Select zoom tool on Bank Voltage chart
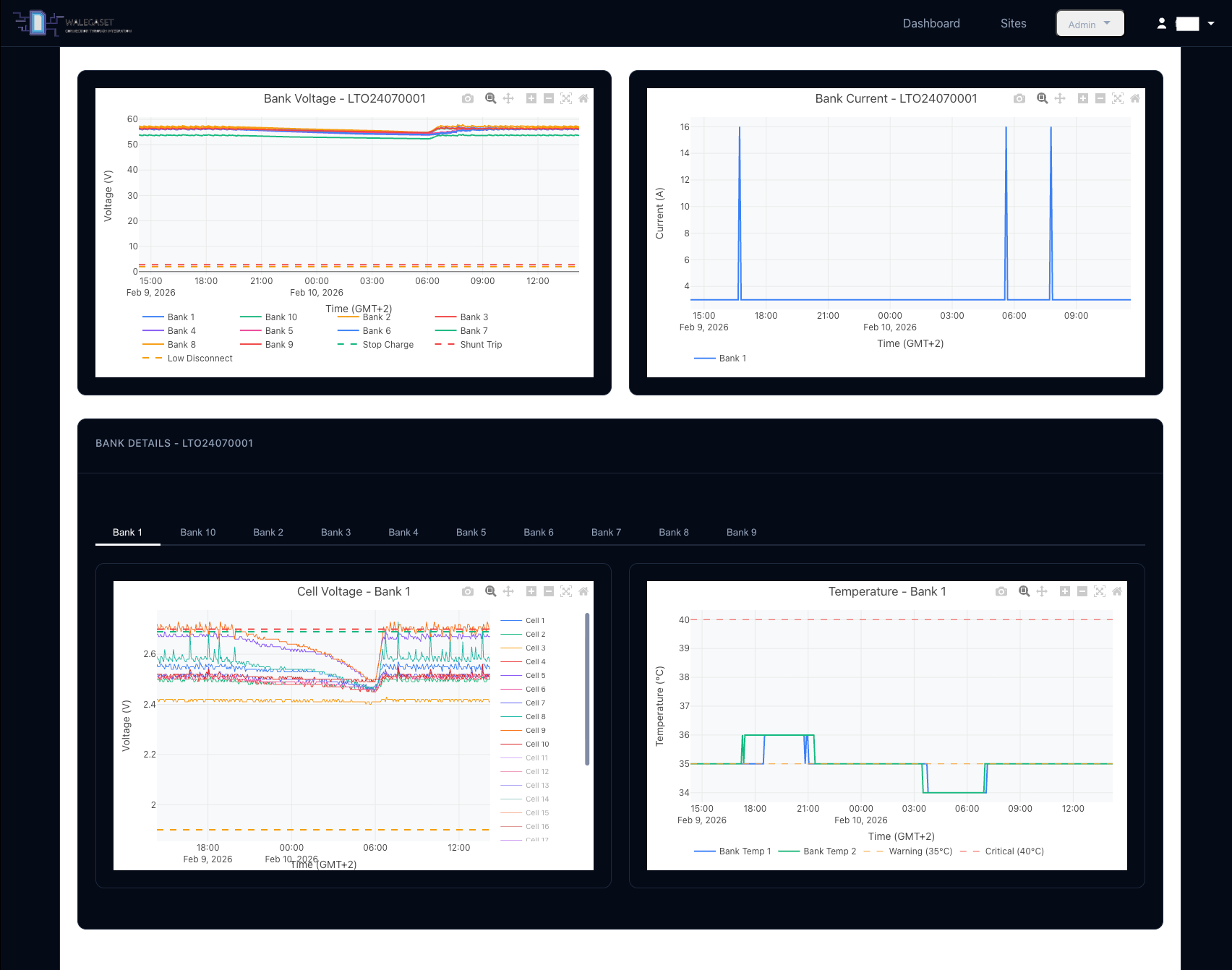Screen dimensions: 1232x970 [x=491, y=98]
